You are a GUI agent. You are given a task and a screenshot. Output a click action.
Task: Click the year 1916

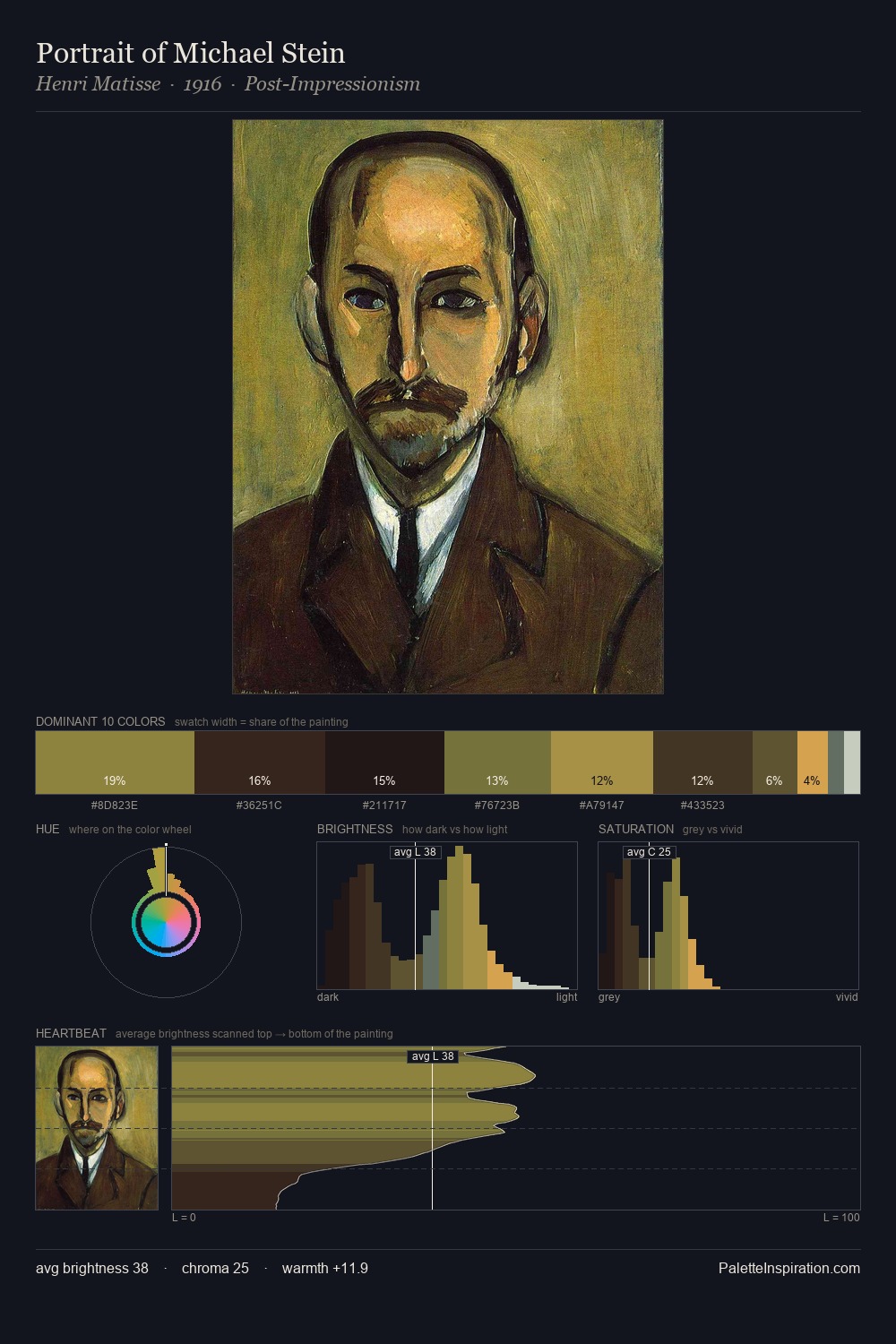(x=202, y=84)
